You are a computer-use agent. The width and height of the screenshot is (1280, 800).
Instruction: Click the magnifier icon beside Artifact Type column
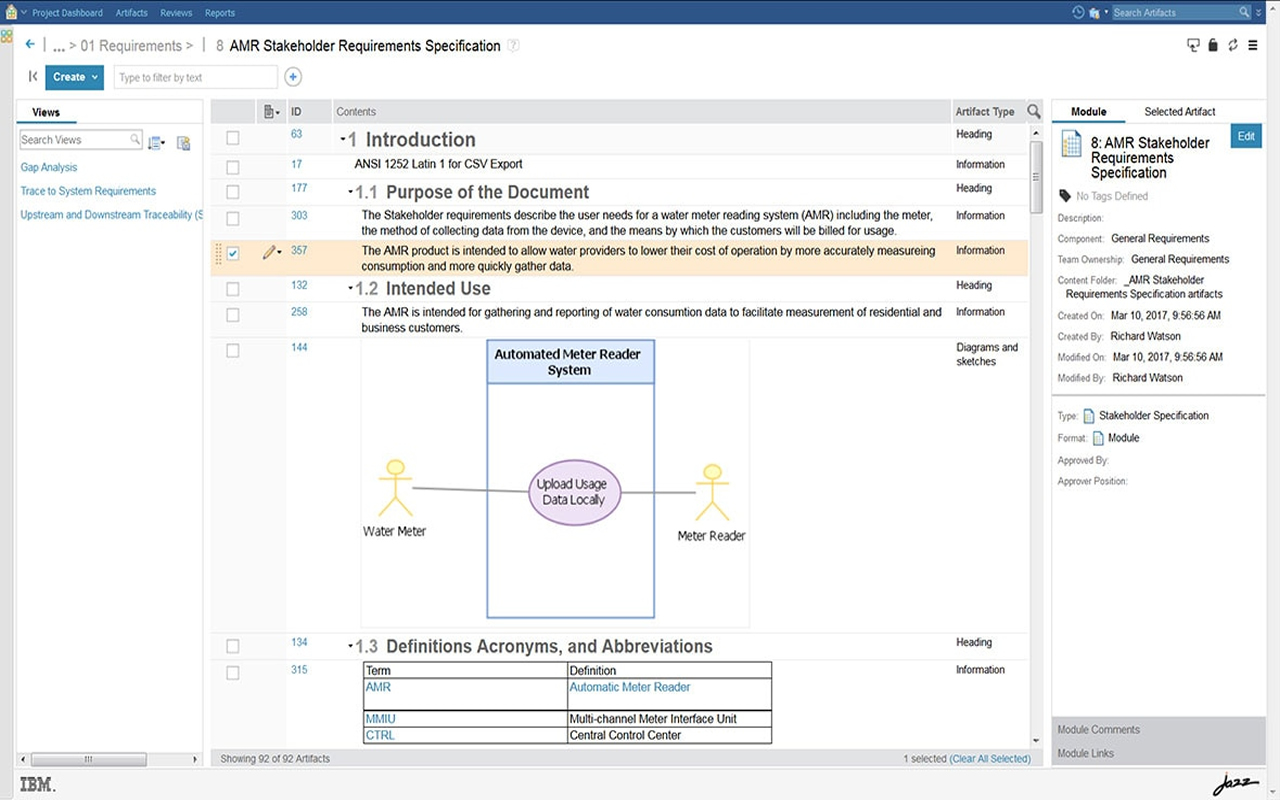point(1034,112)
